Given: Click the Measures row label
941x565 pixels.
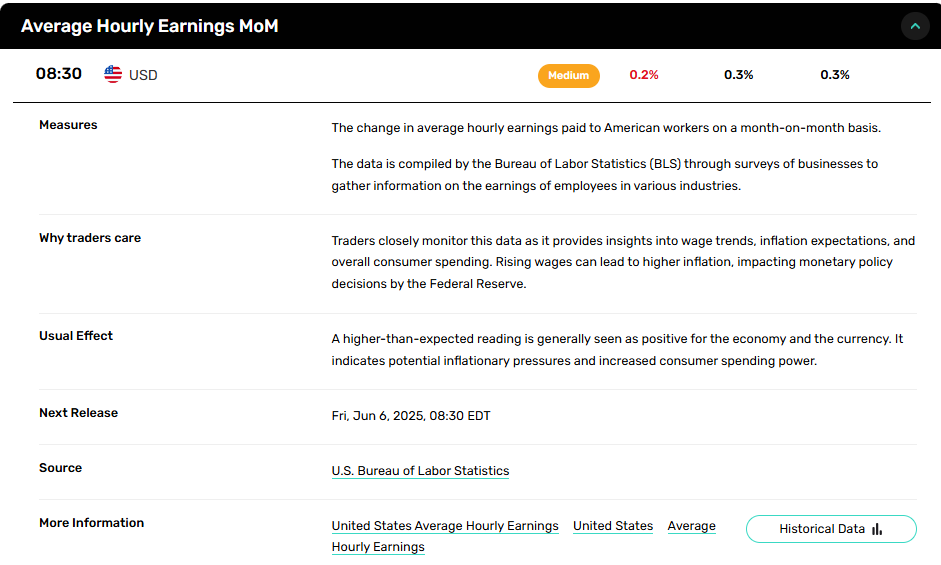Looking at the screenshot, I should click(68, 125).
